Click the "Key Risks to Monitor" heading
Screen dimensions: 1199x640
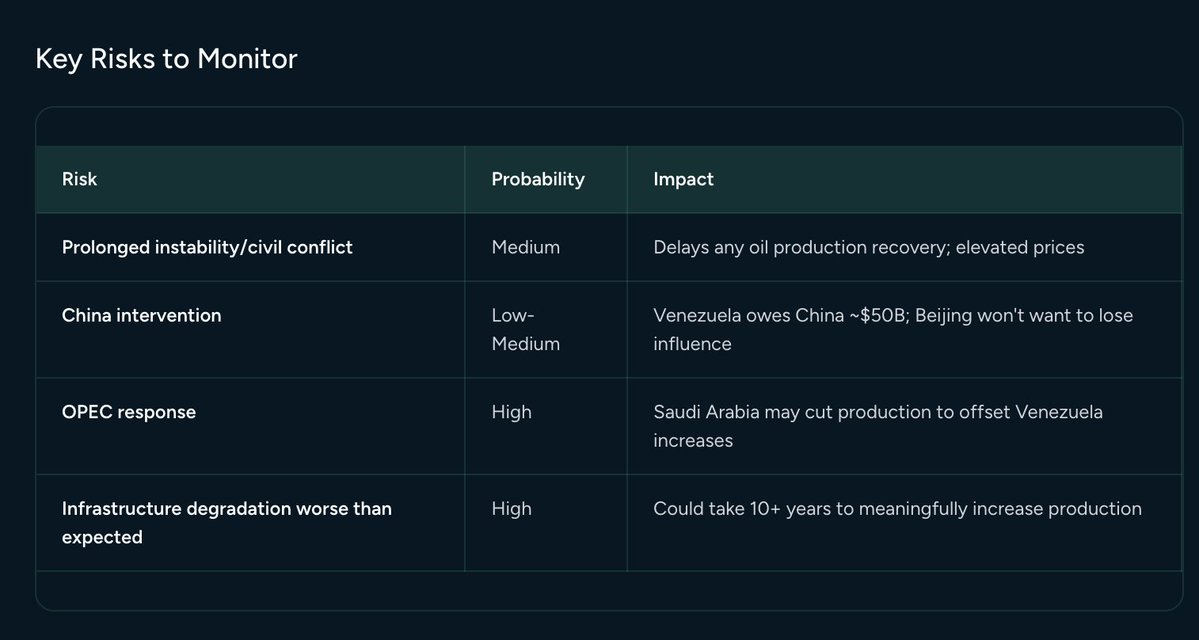coord(166,59)
